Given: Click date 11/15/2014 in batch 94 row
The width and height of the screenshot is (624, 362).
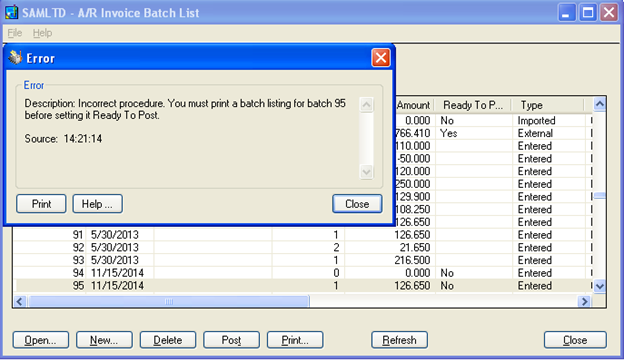Looking at the screenshot, I should click(117, 273).
